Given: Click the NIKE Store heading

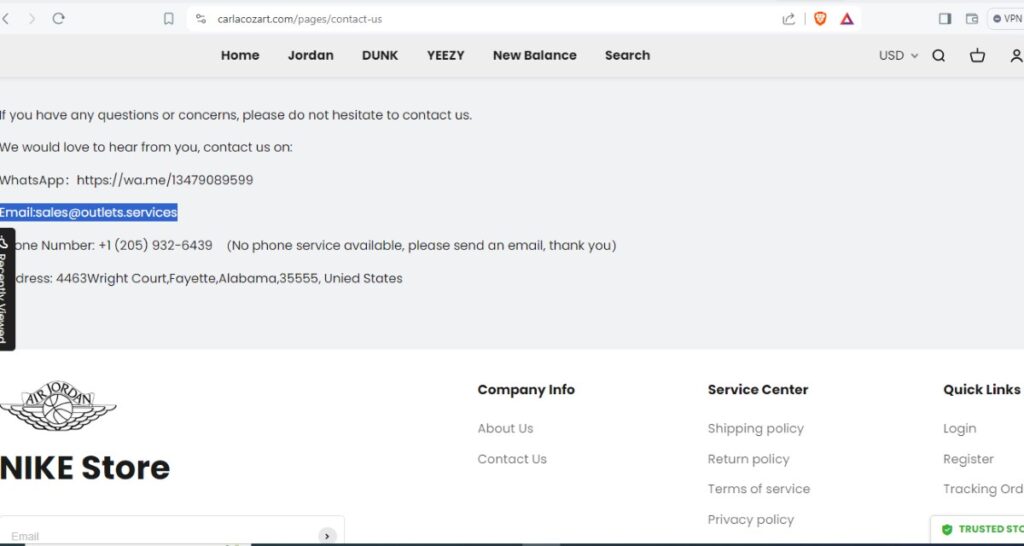Looking at the screenshot, I should (x=85, y=468).
